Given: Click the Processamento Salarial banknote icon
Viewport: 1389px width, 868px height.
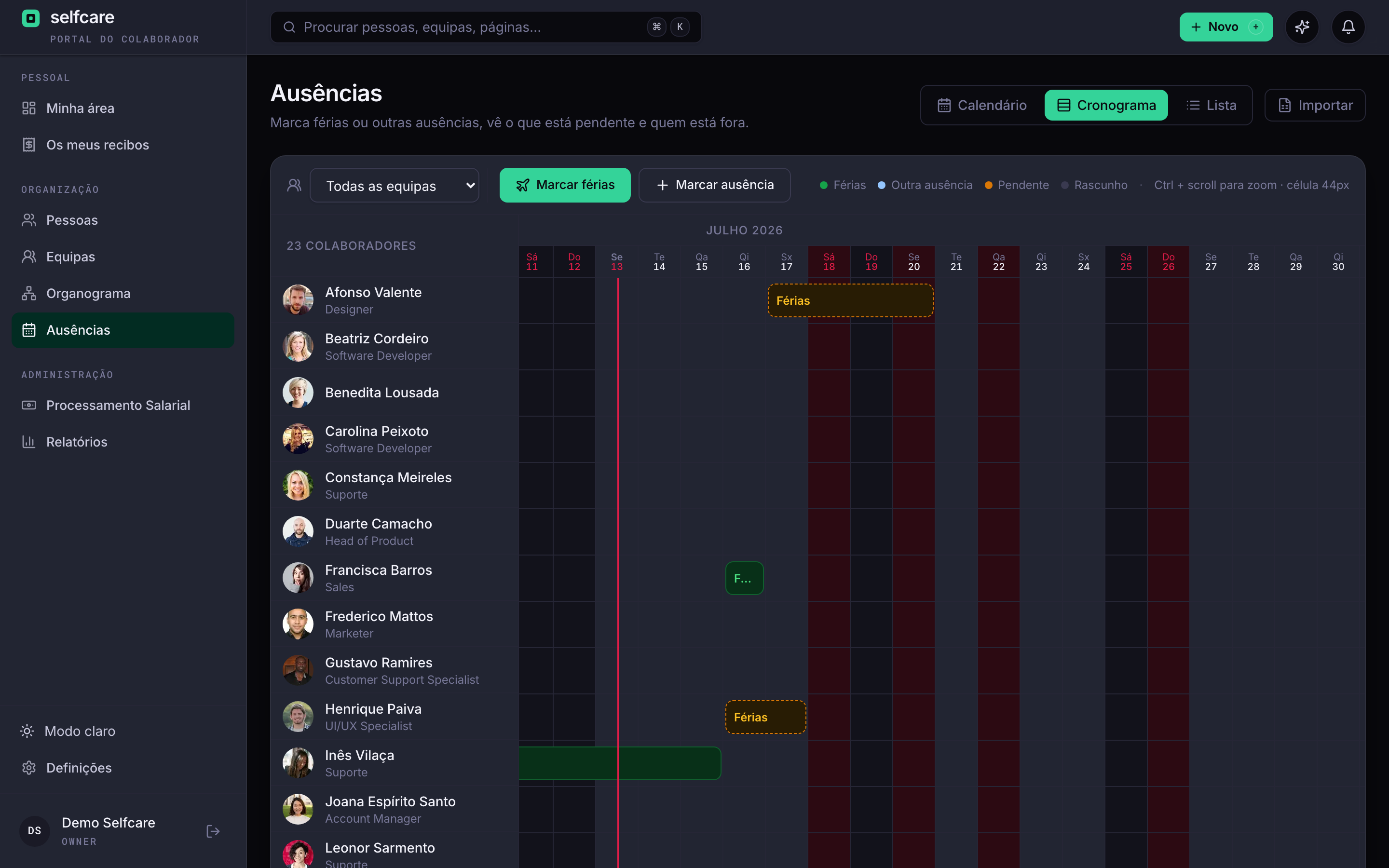Looking at the screenshot, I should click(29, 405).
